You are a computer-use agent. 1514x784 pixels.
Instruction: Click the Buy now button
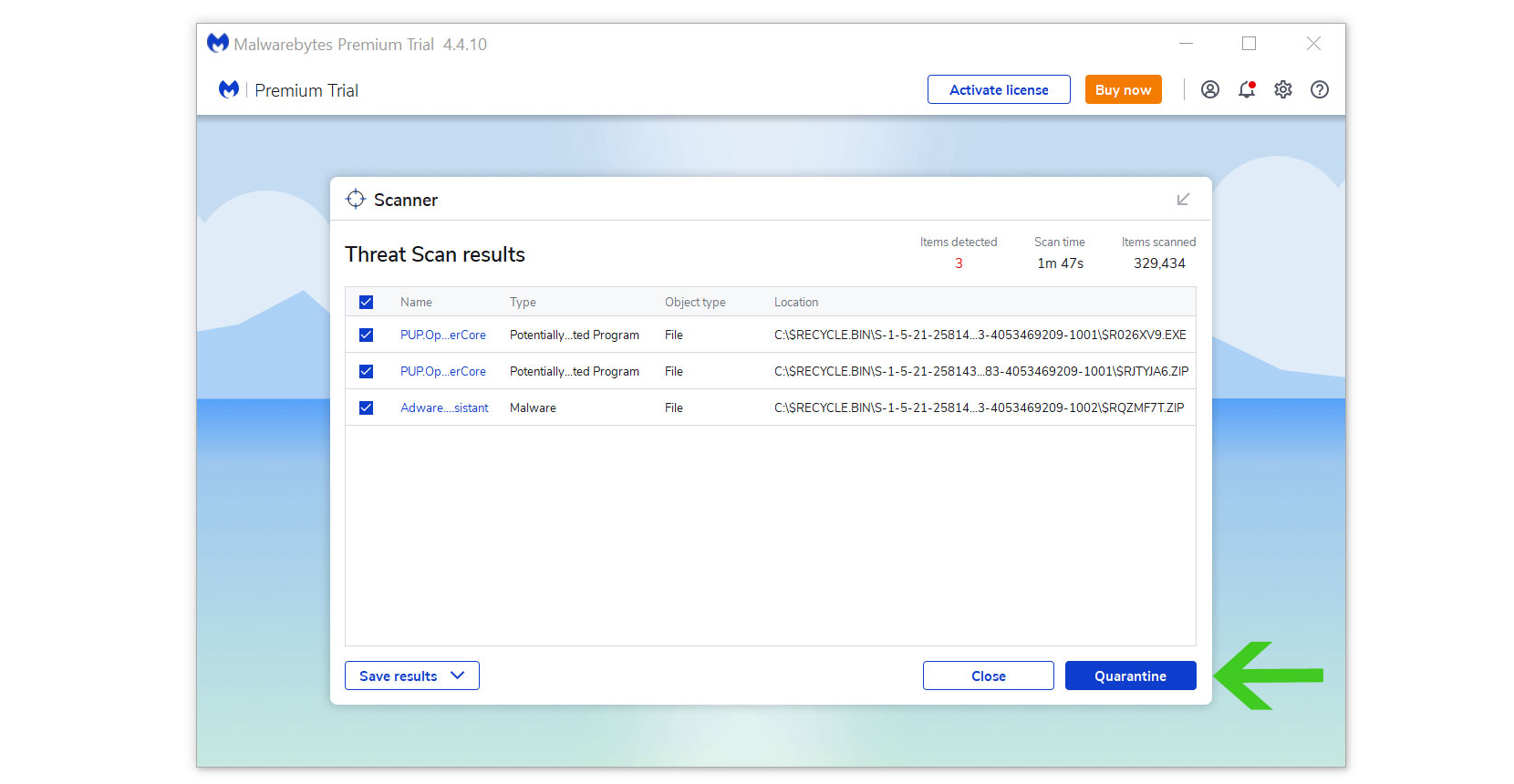1123,89
